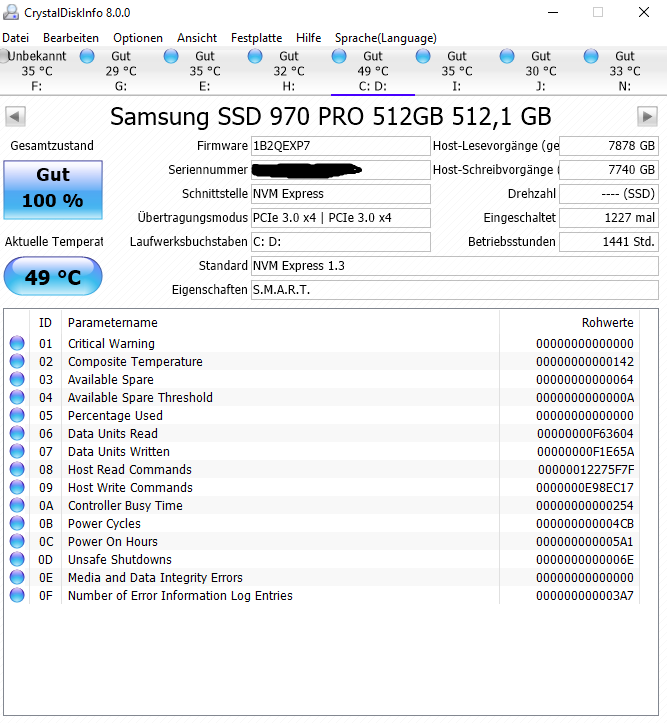667x723 pixels.
Task: Open the Bearbeiten menu
Action: click(71, 38)
